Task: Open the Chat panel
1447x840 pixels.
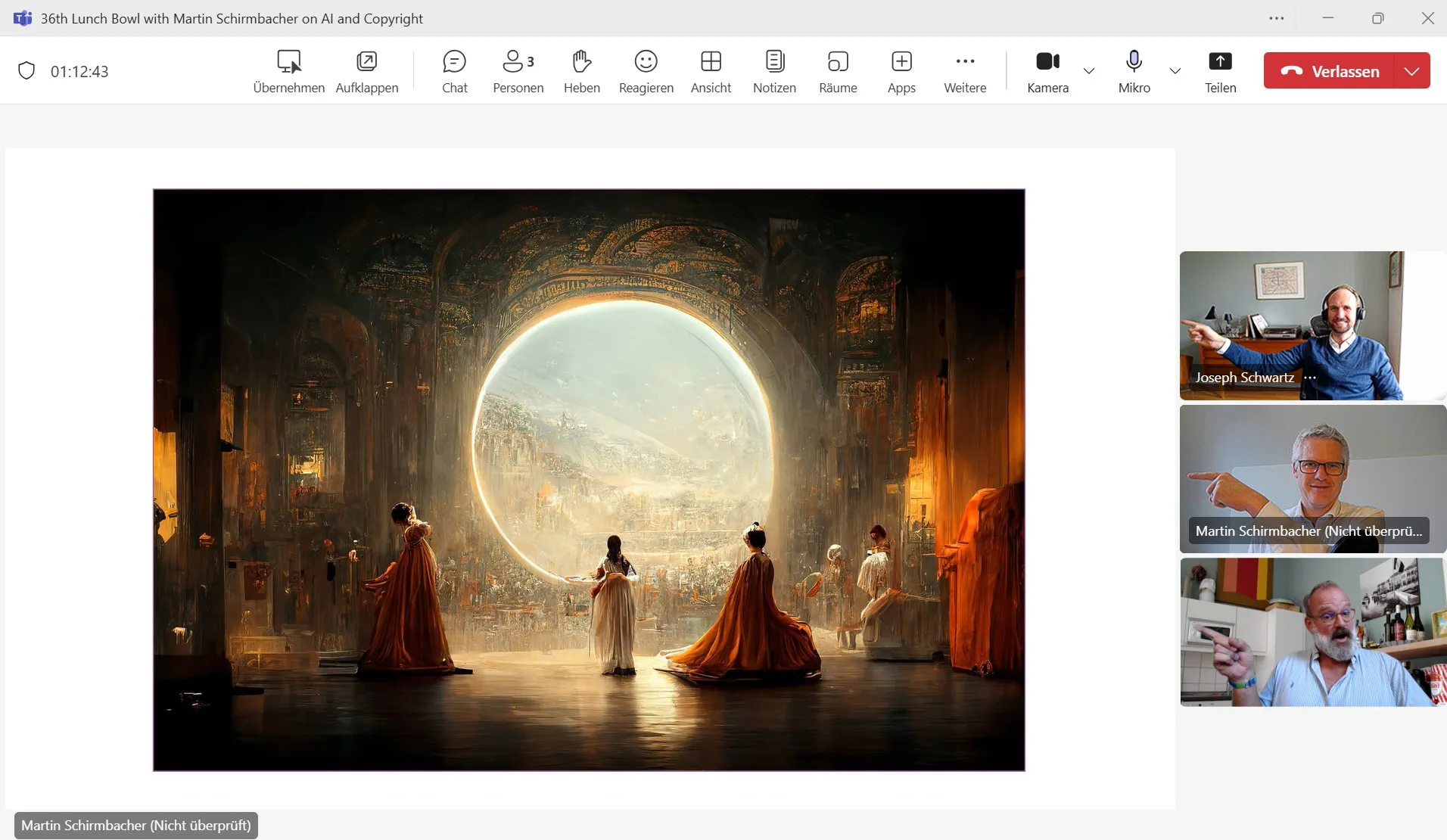Action: (454, 71)
